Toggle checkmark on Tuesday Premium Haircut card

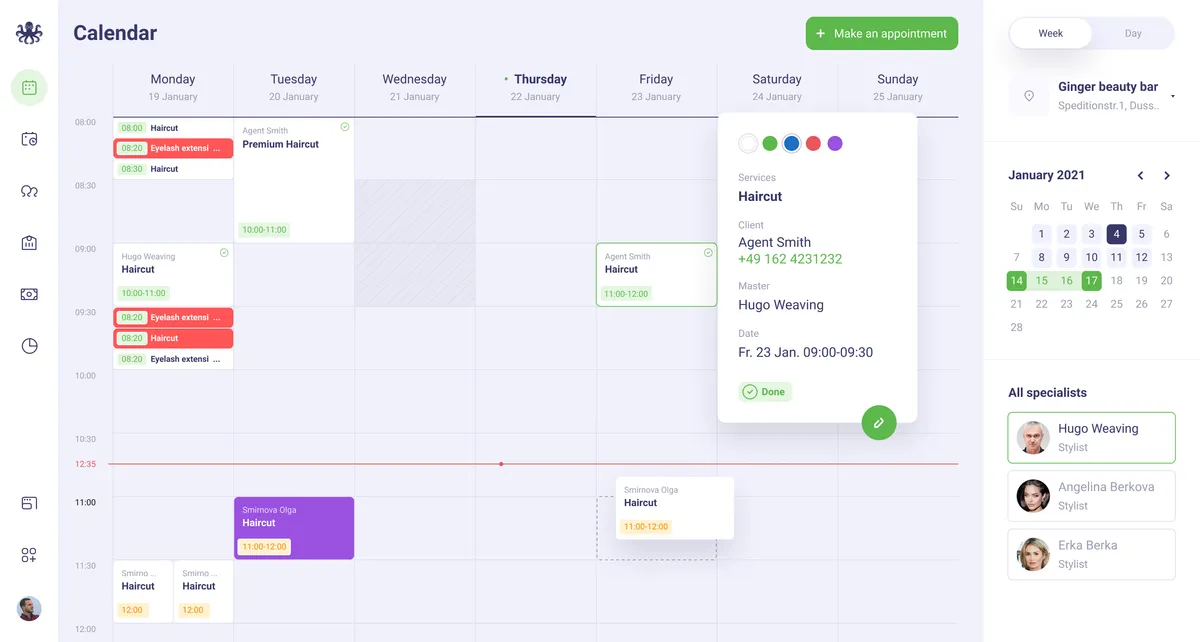click(x=345, y=127)
